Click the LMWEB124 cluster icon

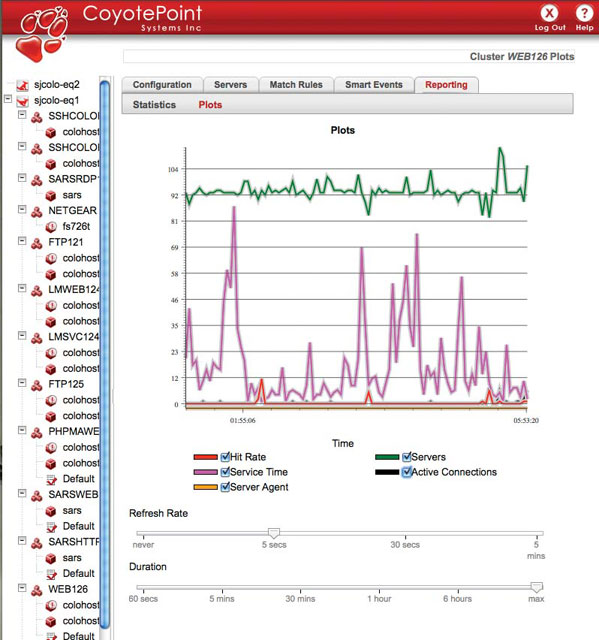point(37,291)
